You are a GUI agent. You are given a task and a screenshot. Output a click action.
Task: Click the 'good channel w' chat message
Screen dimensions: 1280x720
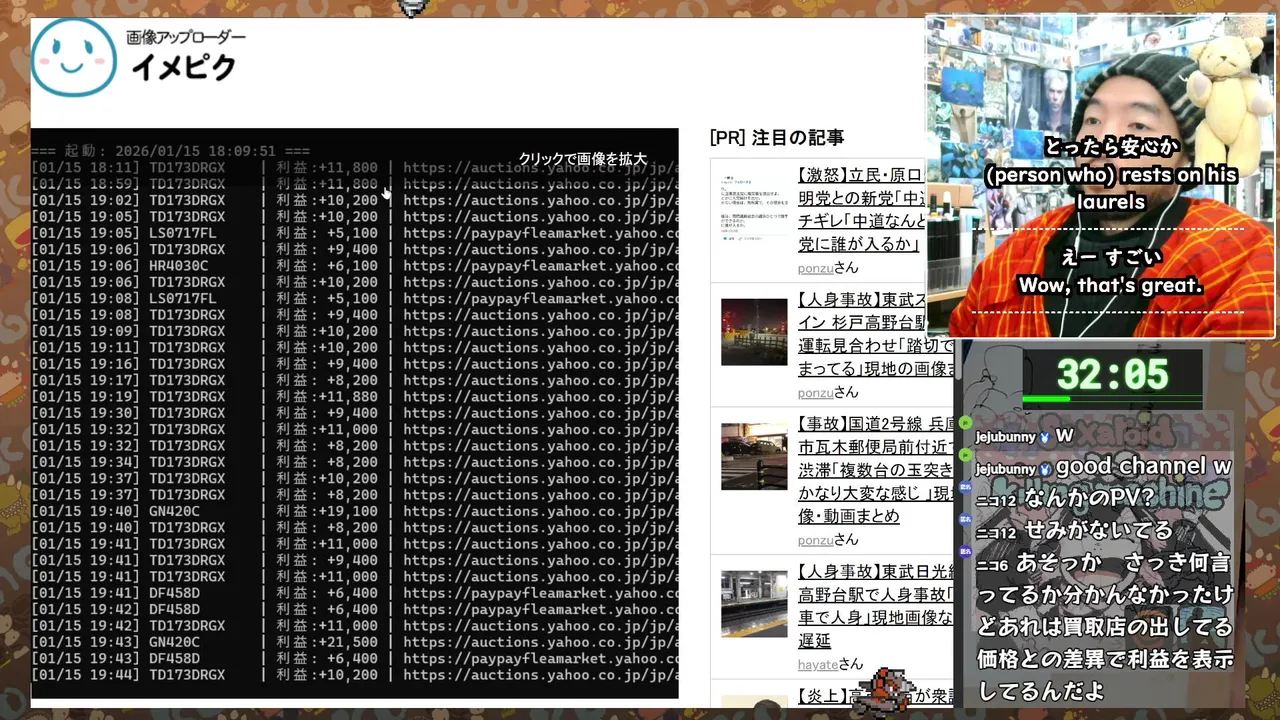point(1143,466)
